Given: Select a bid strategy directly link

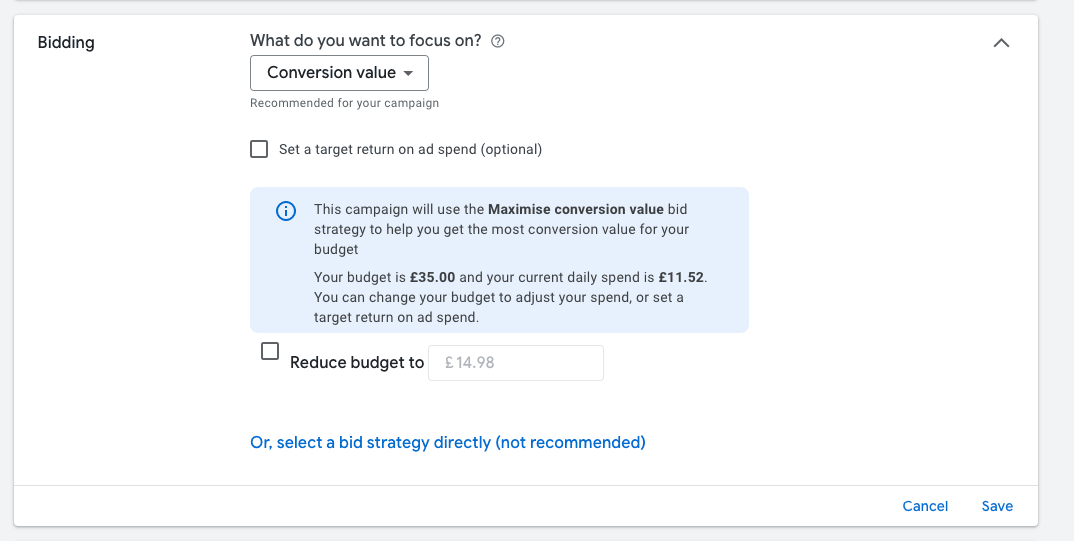Looking at the screenshot, I should point(447,442).
